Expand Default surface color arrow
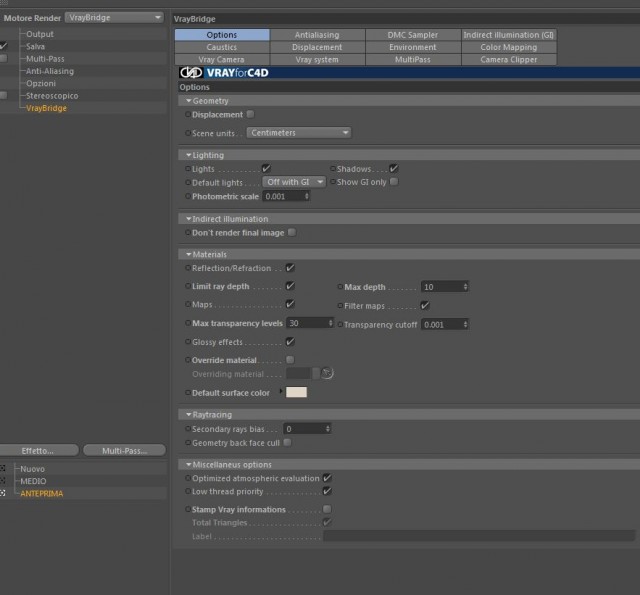 [x=281, y=391]
